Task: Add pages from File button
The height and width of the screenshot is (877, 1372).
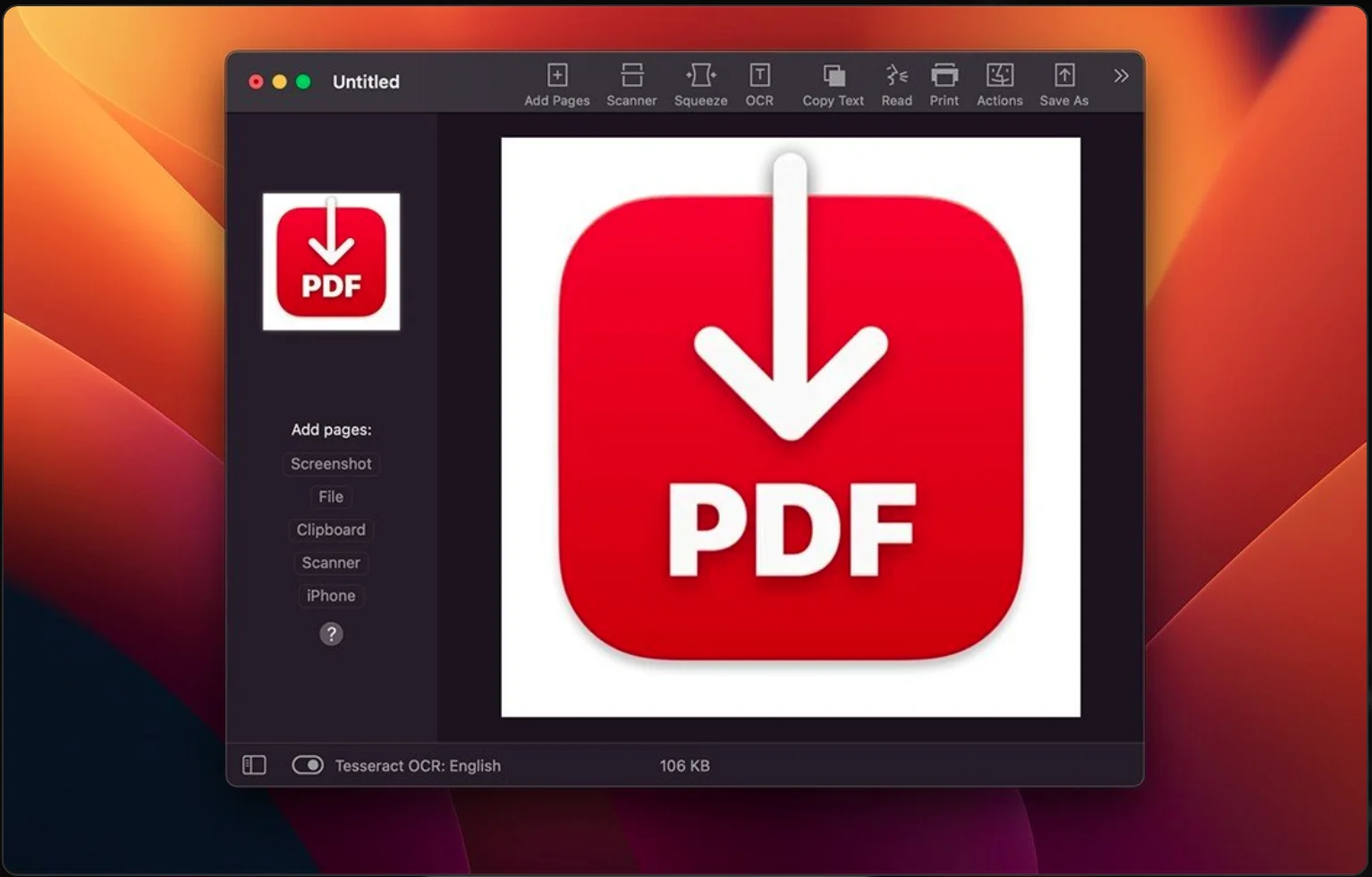Action: (x=331, y=497)
